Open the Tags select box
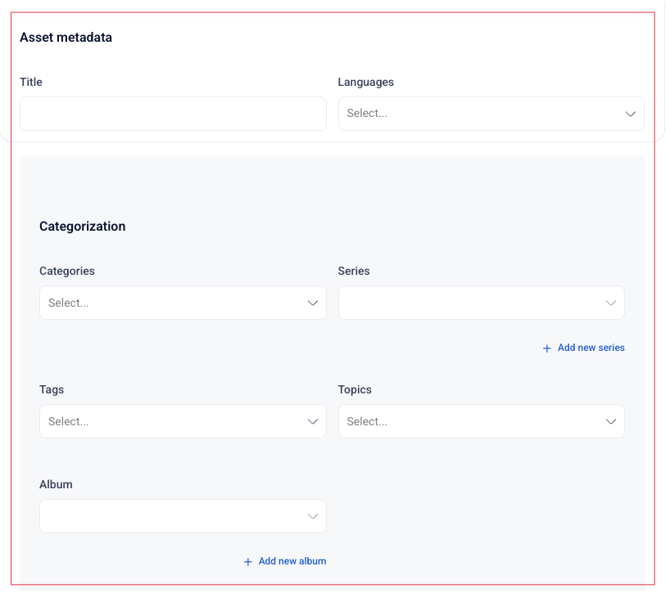This screenshot has width=670, height=593. point(170,422)
